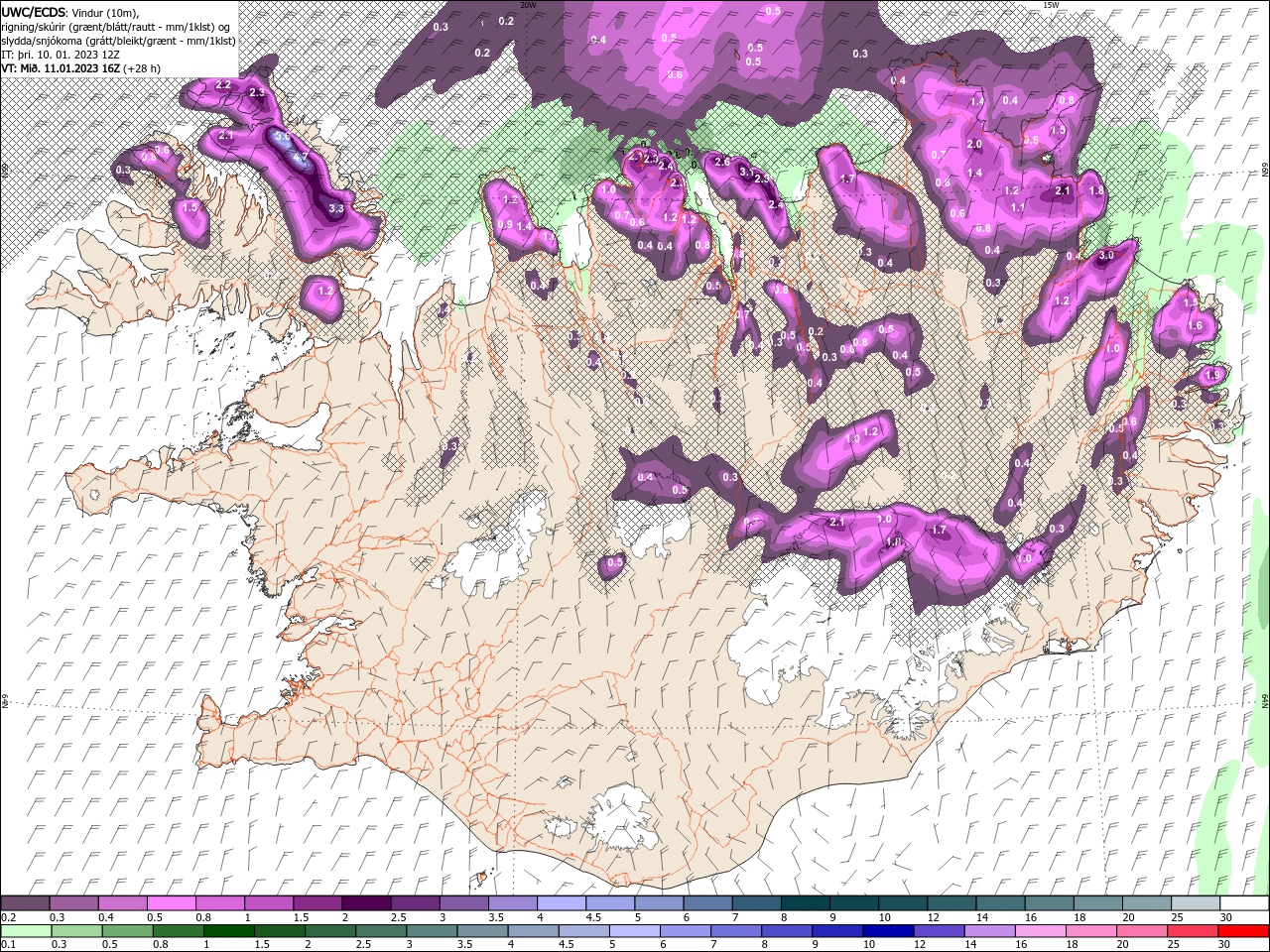
Task: Click the '30' label in the top legend row
Action: coord(1226,917)
